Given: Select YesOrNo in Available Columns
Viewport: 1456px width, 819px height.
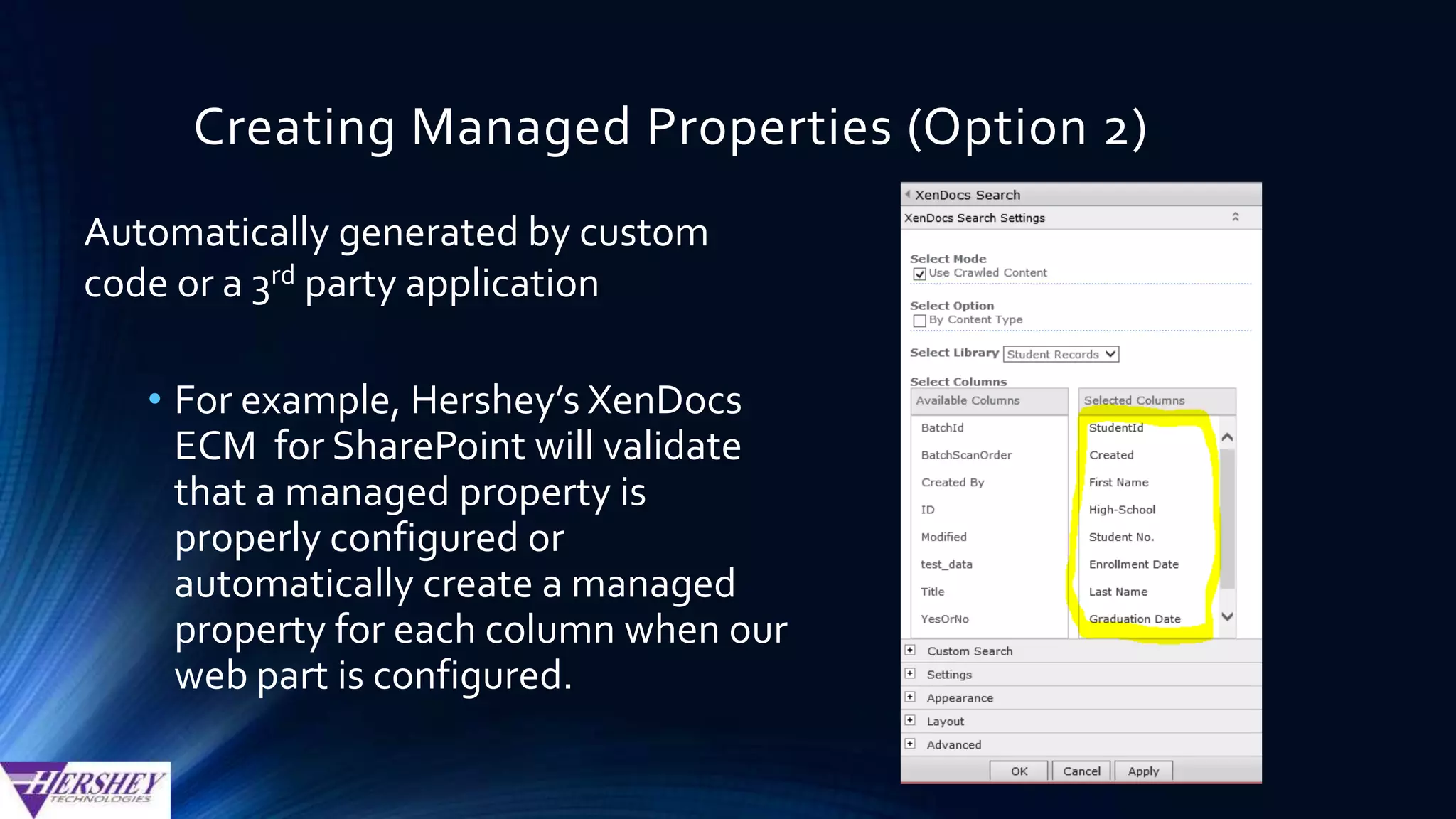Looking at the screenshot, I should pos(944,619).
